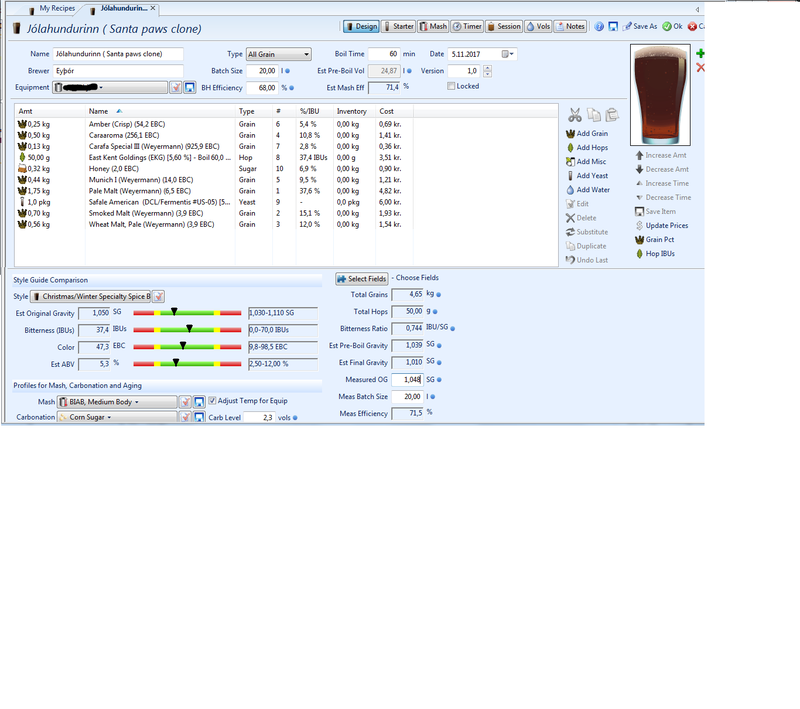Image resolution: width=800 pixels, height=709 pixels.
Task: Click the Add Grain icon
Action: 571,133
